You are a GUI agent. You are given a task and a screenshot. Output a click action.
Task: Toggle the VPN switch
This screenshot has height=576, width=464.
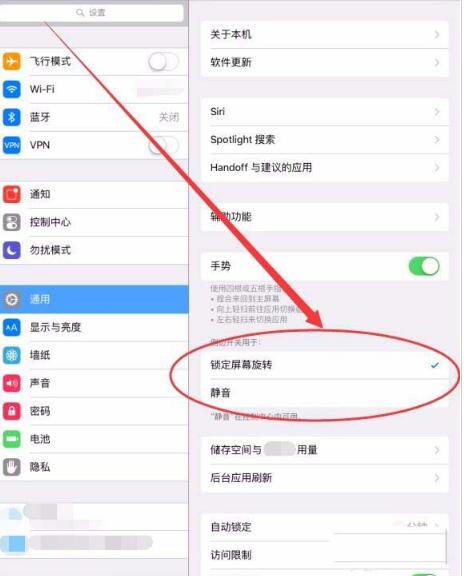(163, 145)
